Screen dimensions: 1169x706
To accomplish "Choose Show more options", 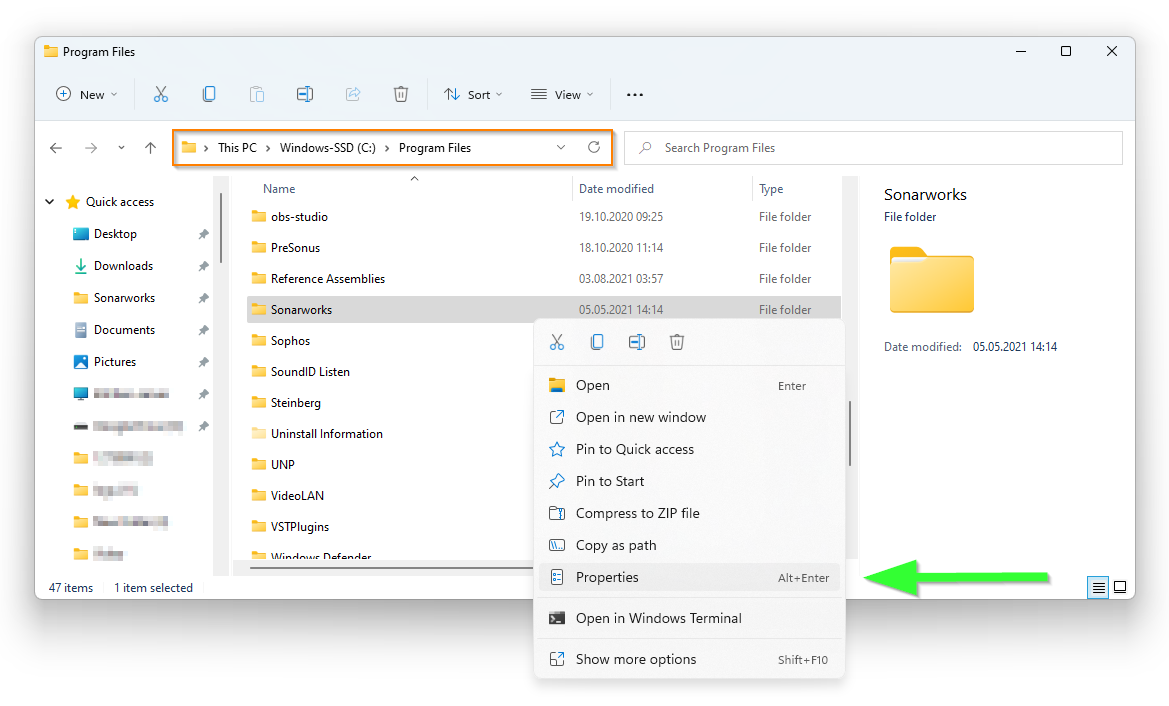I will [691, 660].
